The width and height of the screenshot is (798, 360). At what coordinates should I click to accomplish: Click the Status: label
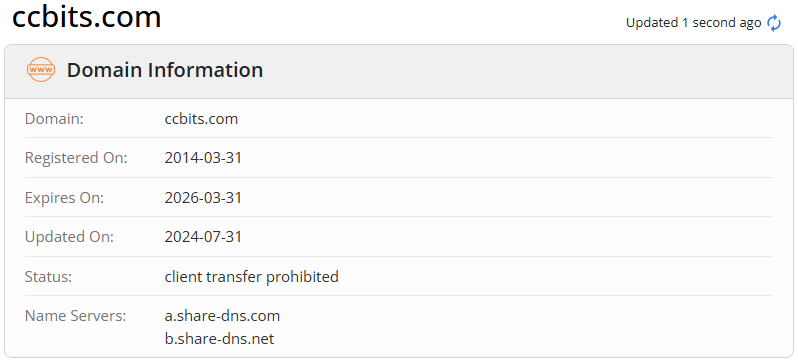click(48, 276)
